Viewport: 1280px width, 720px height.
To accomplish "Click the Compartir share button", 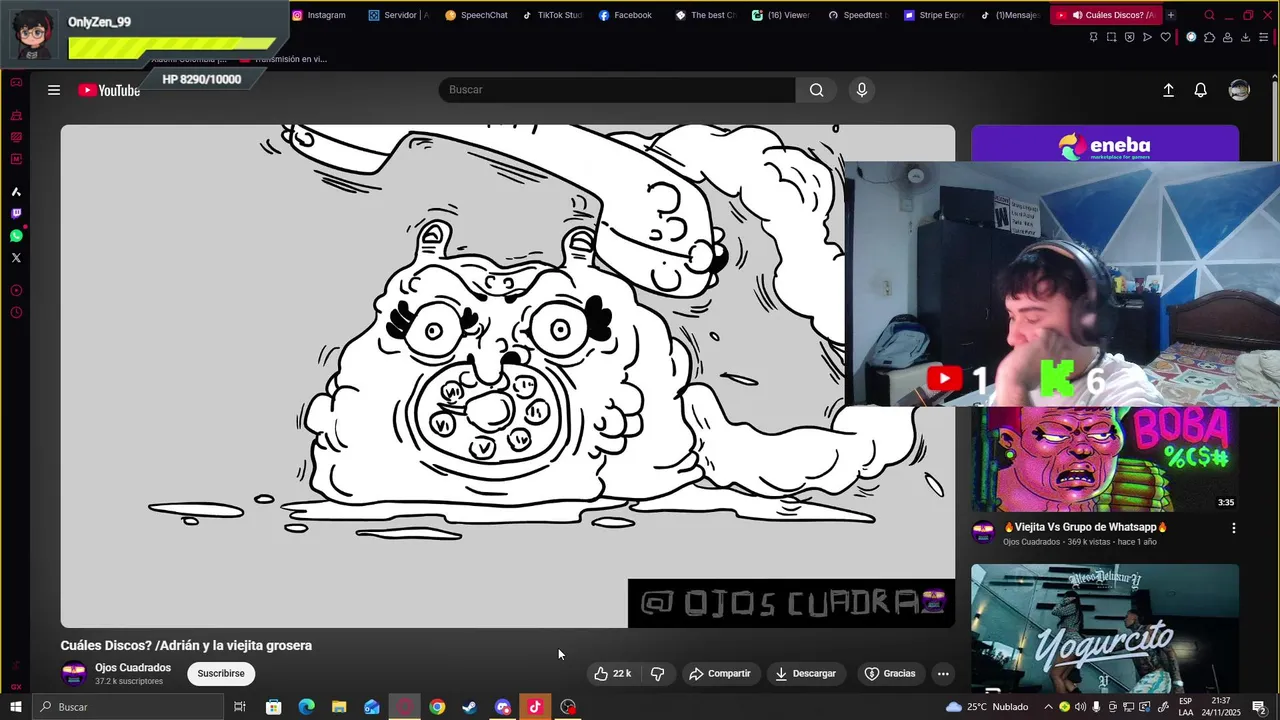I will coord(720,673).
